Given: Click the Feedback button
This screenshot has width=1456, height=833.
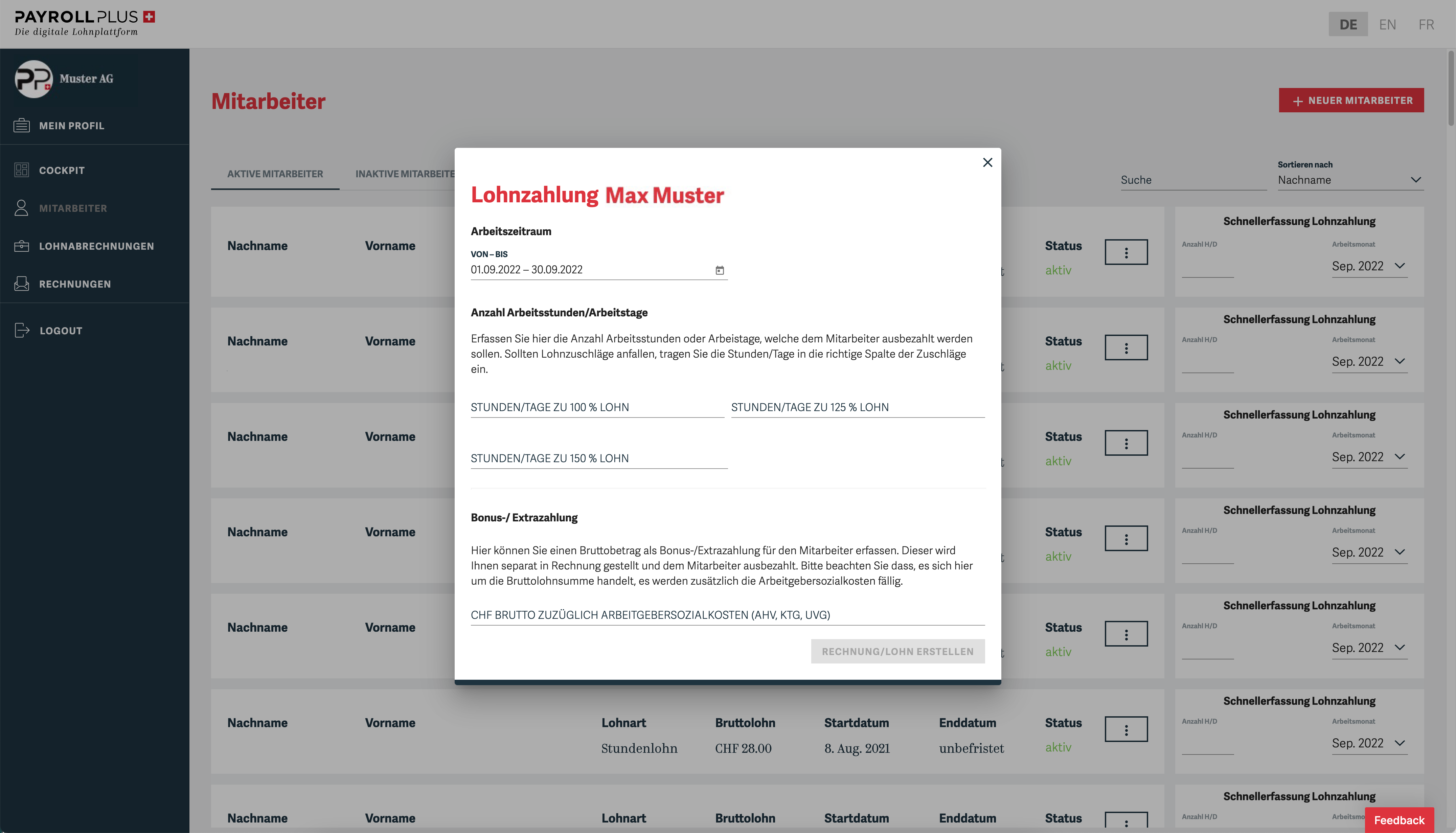Looking at the screenshot, I should [1400, 820].
